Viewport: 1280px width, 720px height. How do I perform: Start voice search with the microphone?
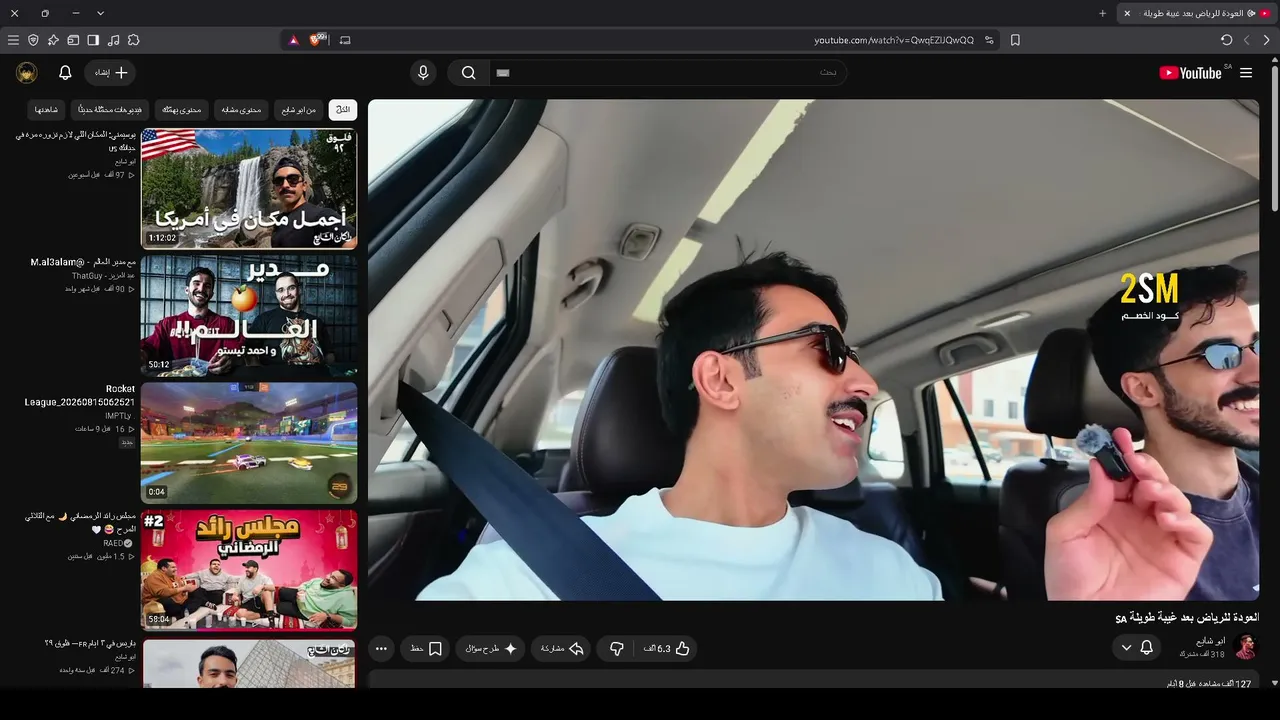(x=423, y=73)
